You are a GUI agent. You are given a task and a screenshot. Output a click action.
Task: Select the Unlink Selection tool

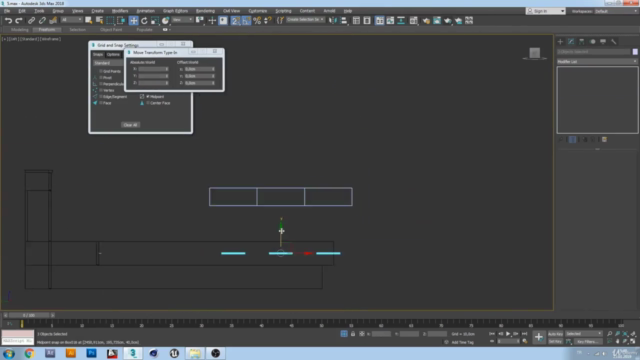(42, 20)
